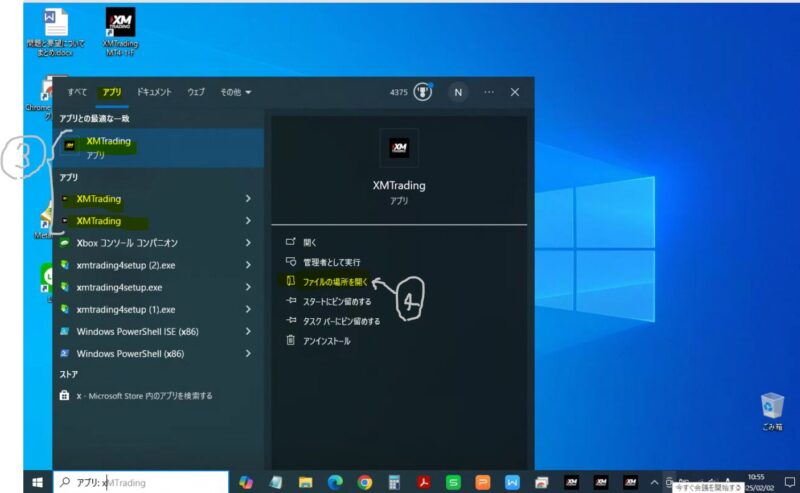
Task: Open Calculator from the taskbar
Action: 394,482
